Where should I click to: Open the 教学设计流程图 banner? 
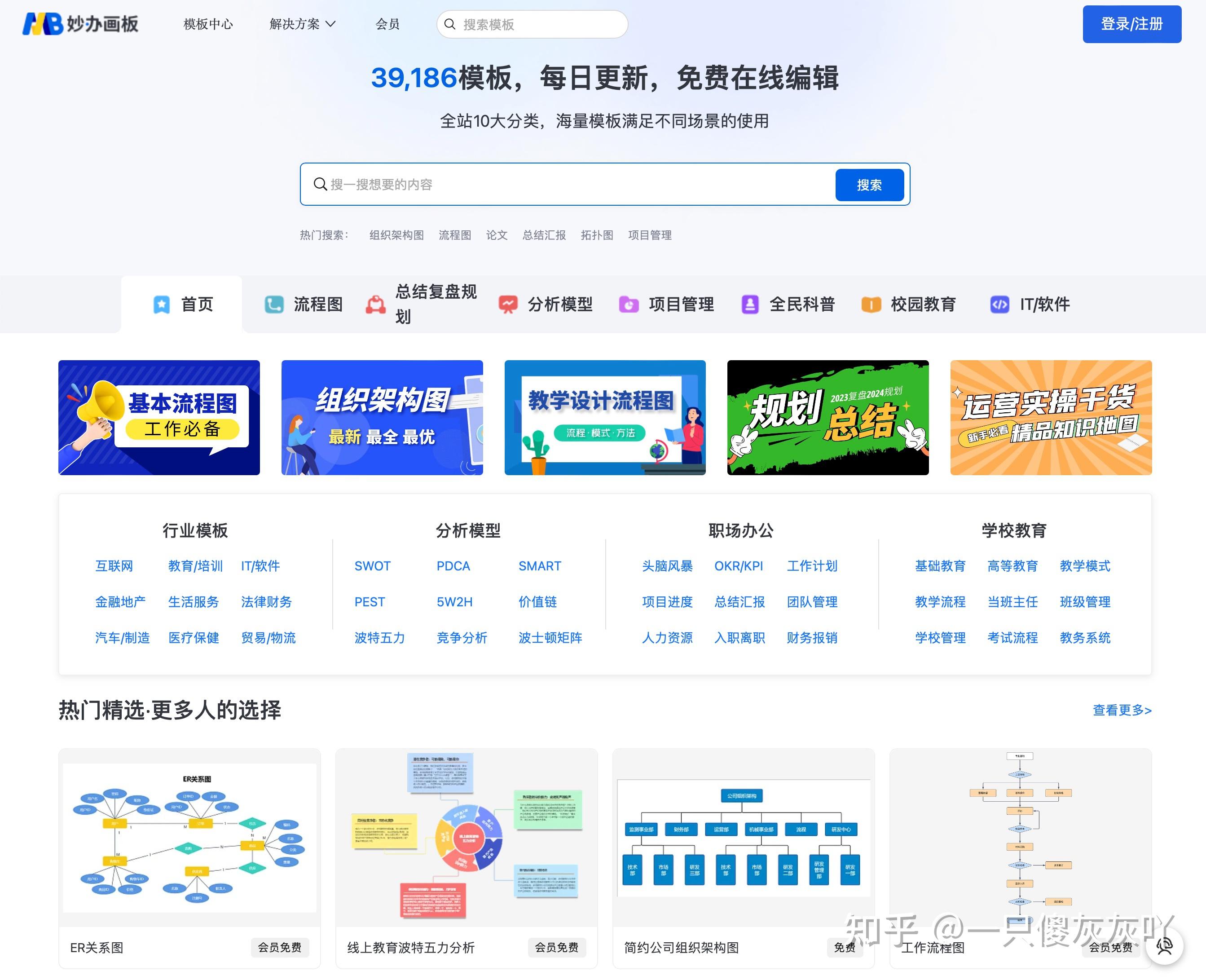pos(605,418)
